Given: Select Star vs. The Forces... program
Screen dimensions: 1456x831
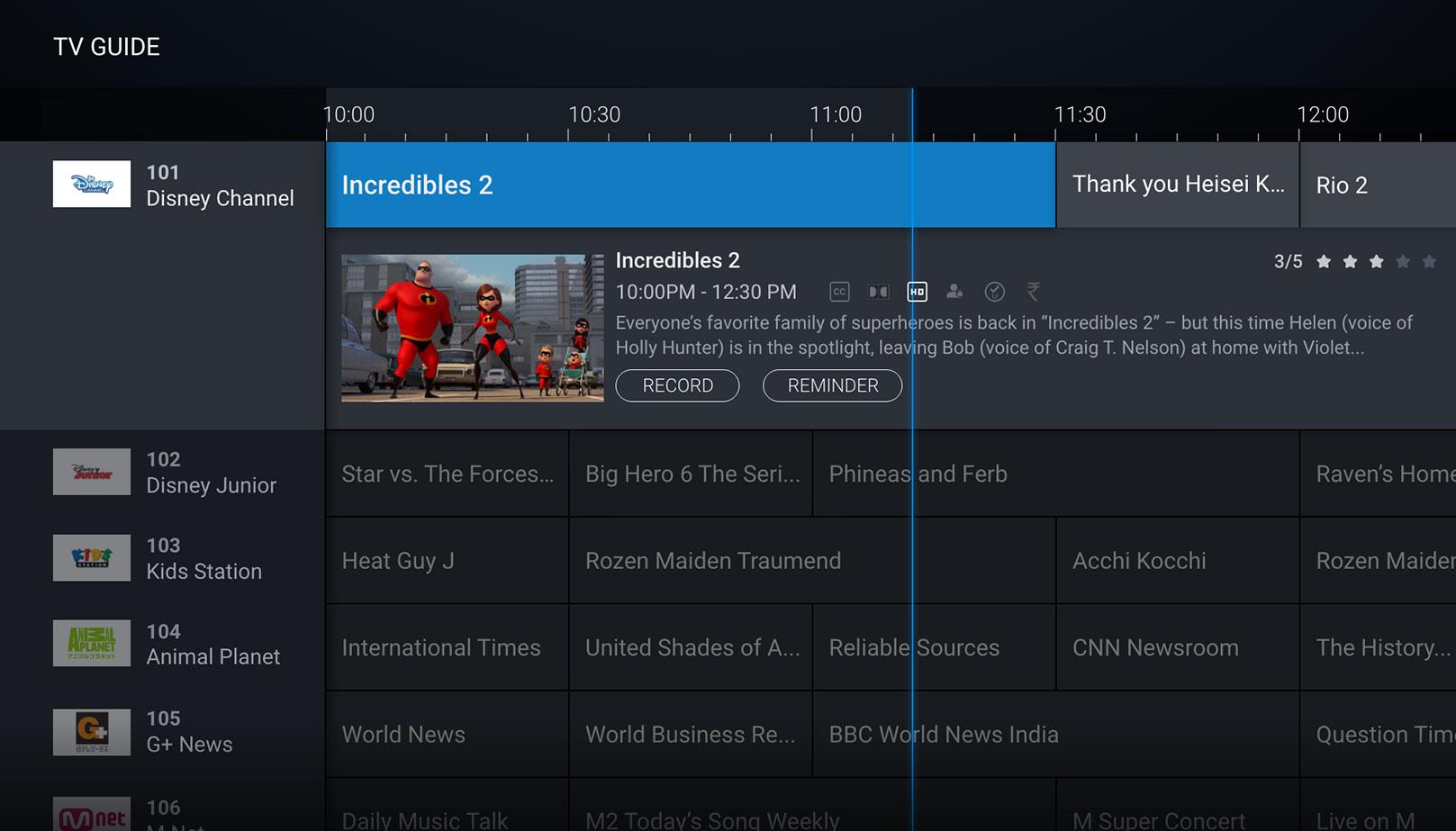Looking at the screenshot, I should coord(447,474).
